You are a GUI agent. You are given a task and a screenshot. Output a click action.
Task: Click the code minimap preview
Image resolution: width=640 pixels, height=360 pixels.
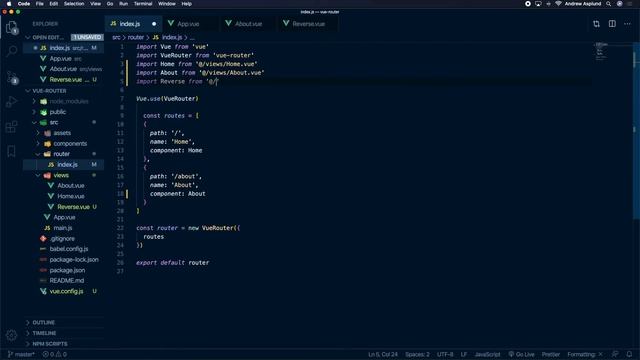click(x=601, y=51)
